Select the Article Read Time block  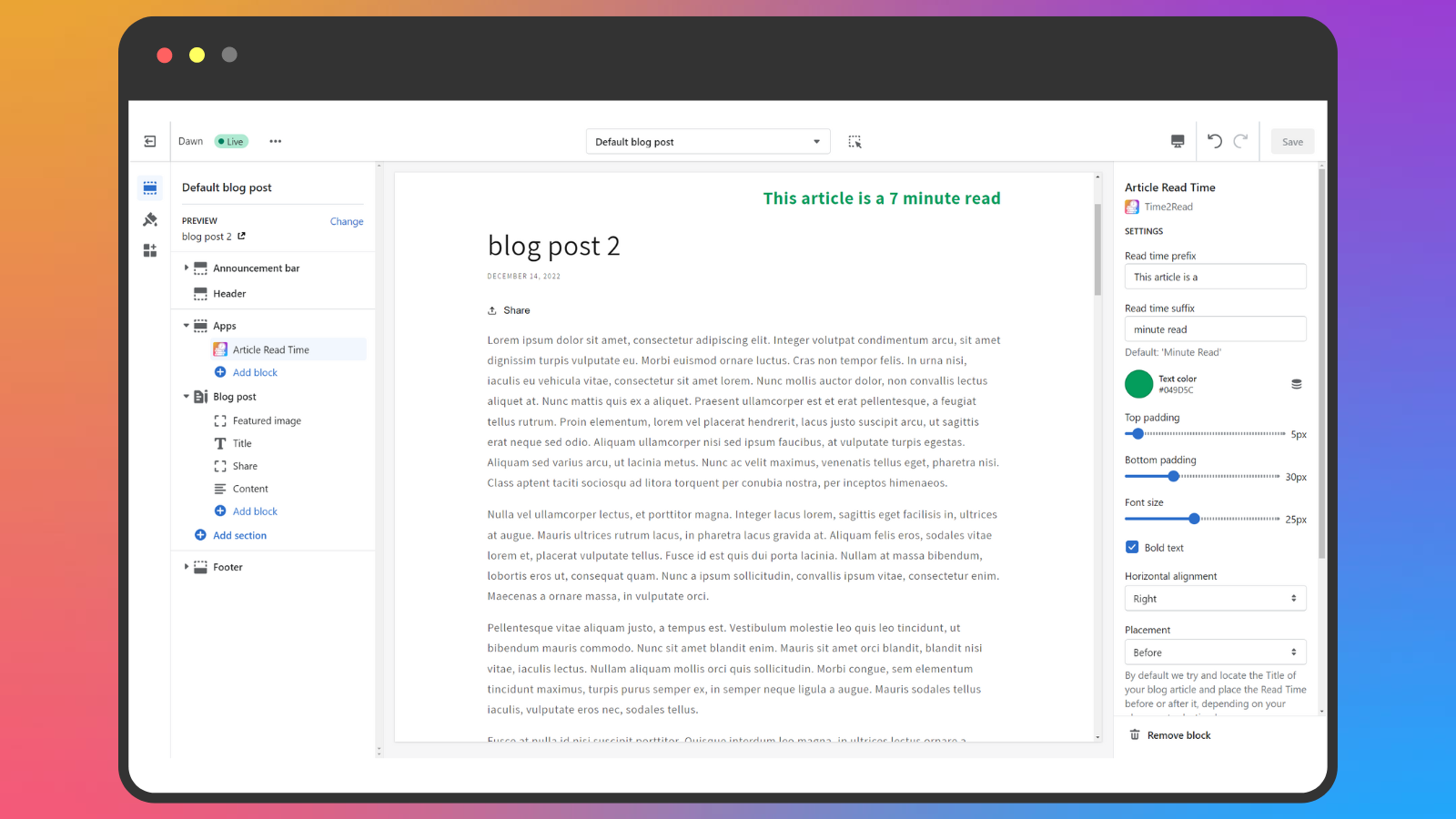pyautogui.click(x=270, y=349)
